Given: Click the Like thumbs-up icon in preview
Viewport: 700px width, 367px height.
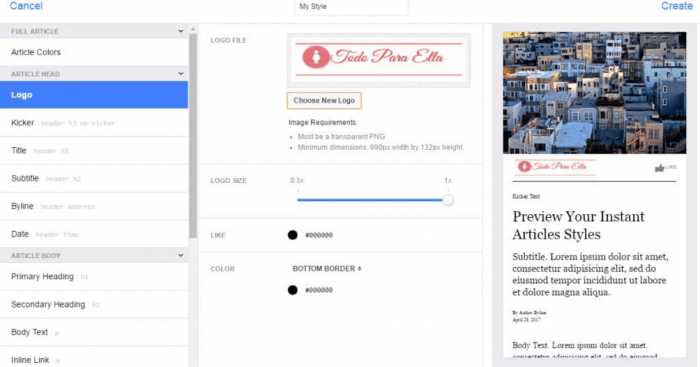Looking at the screenshot, I should pos(659,168).
